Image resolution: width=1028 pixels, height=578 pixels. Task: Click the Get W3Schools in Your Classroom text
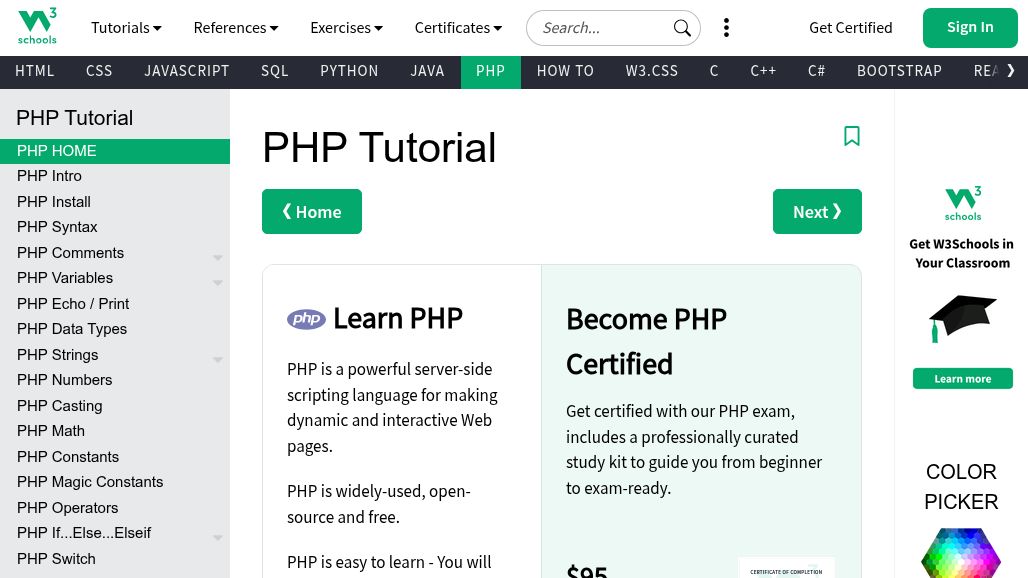pyautogui.click(x=962, y=254)
